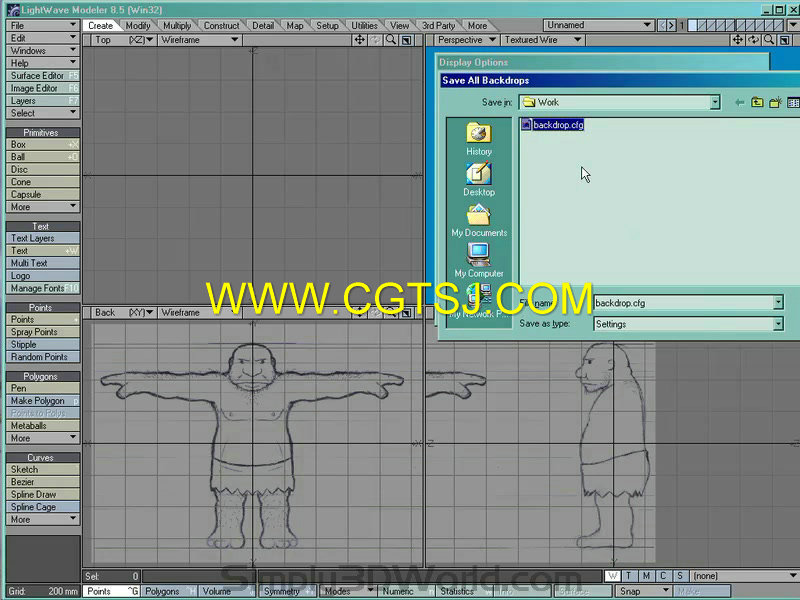Open the Back (XY) view type dropdown
800x600 pixels.
pyautogui.click(x=124, y=313)
